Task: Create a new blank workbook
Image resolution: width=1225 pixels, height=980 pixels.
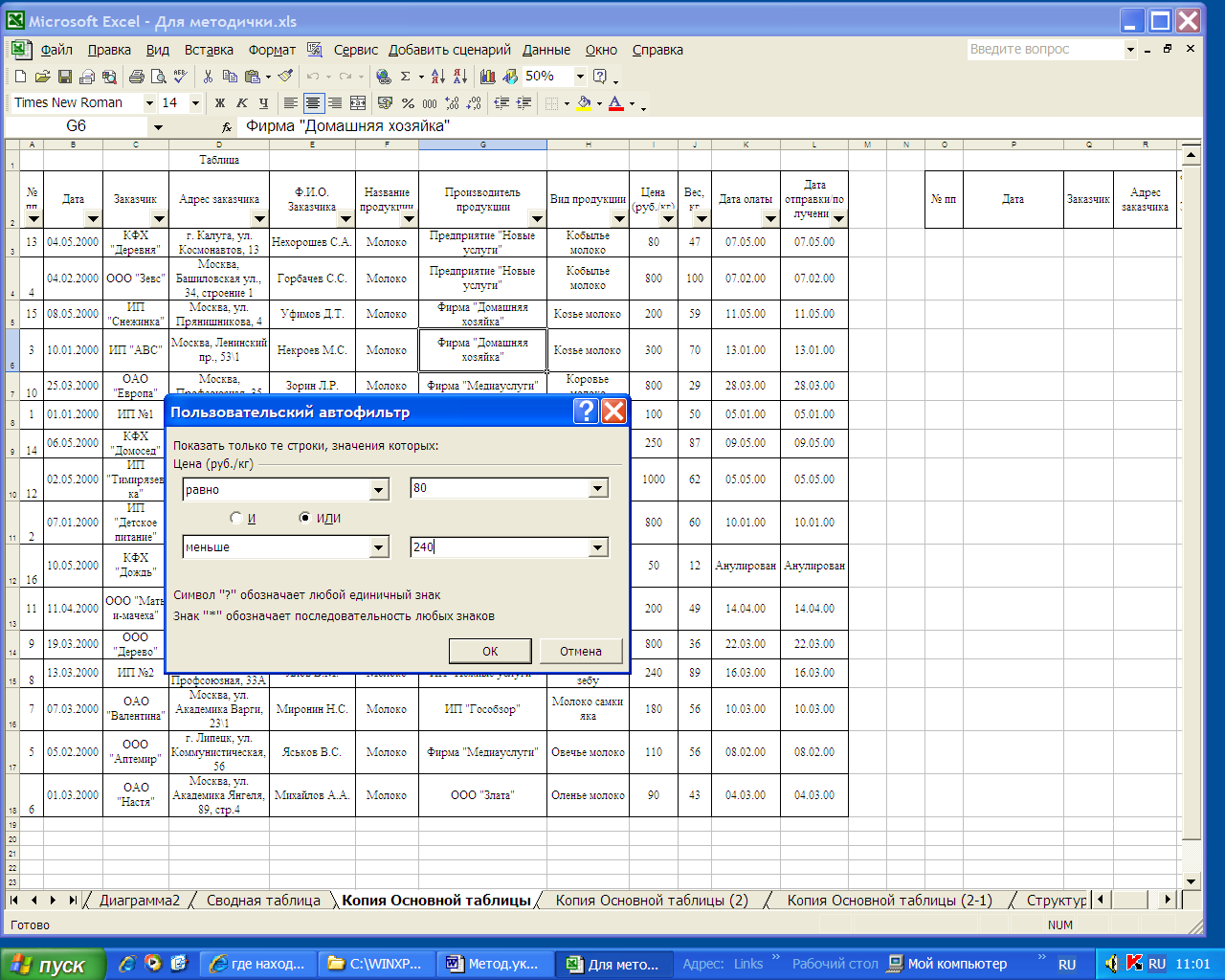Action: click(20, 77)
